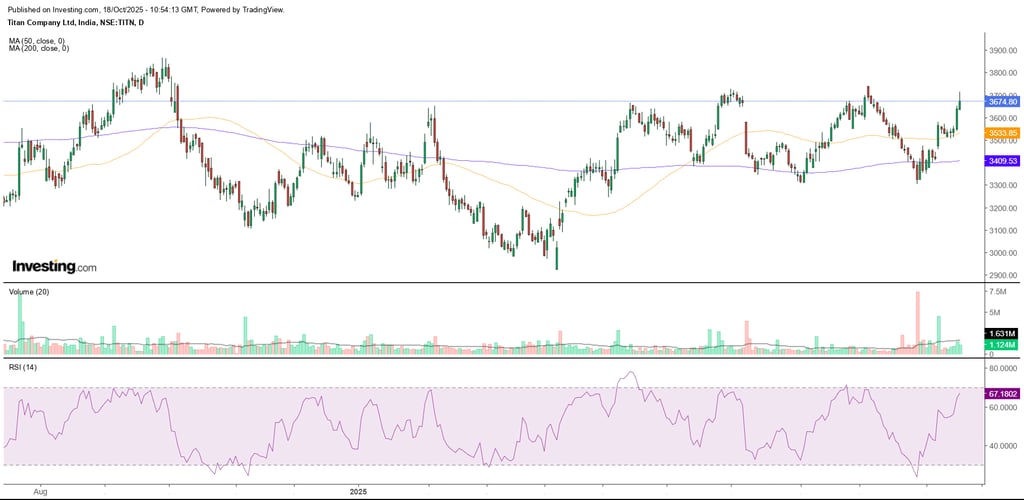Select the MA (50, close, 0) legend
The width and height of the screenshot is (1024, 500).
click(x=39, y=40)
